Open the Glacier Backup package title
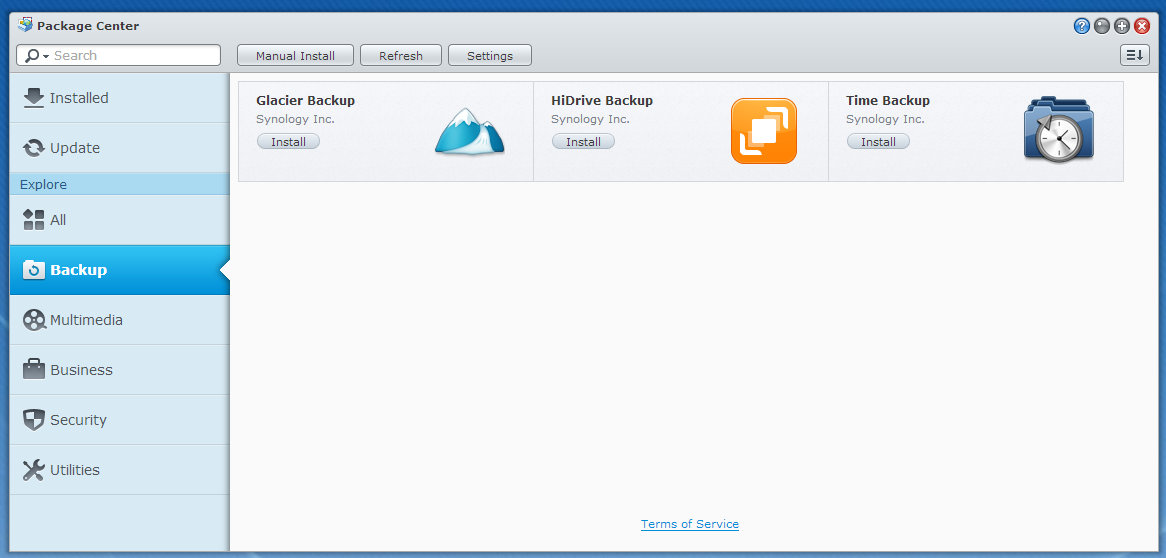1166x558 pixels. (306, 100)
